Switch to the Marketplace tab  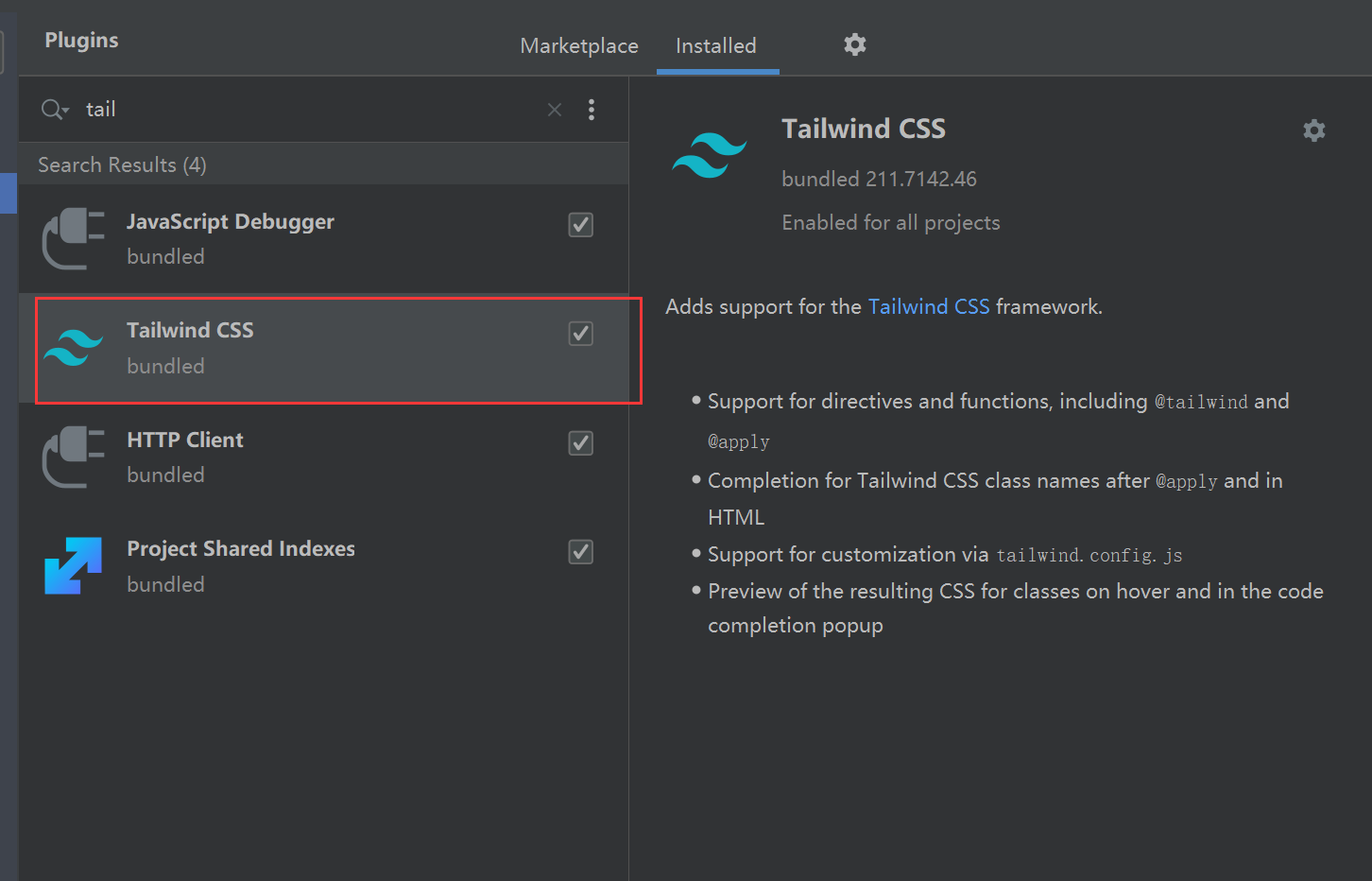click(578, 45)
